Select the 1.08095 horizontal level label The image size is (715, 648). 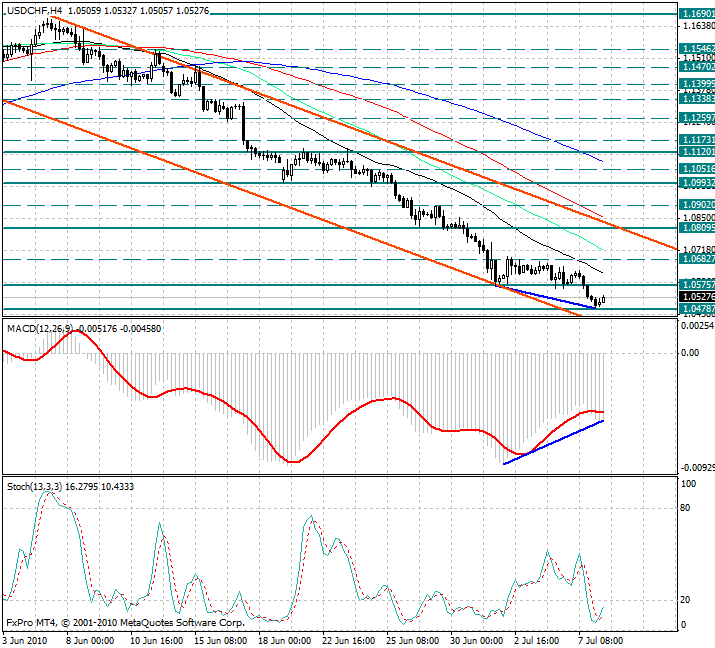(x=696, y=228)
